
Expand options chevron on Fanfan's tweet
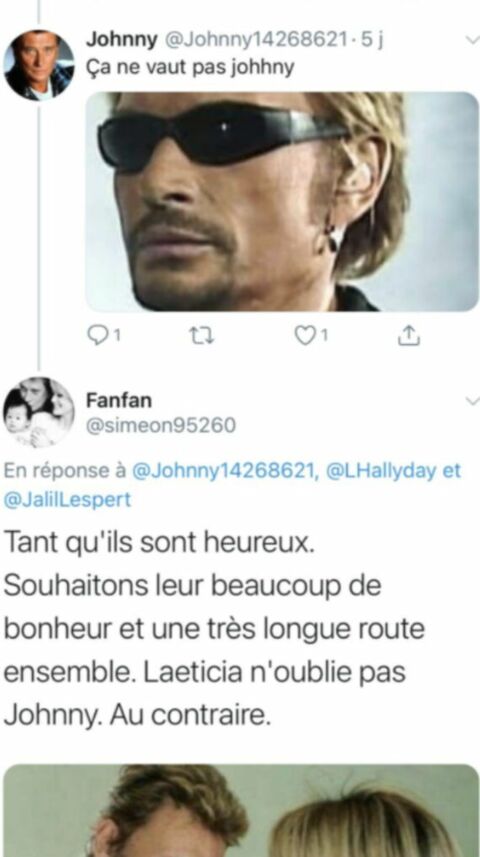[x=472, y=401]
